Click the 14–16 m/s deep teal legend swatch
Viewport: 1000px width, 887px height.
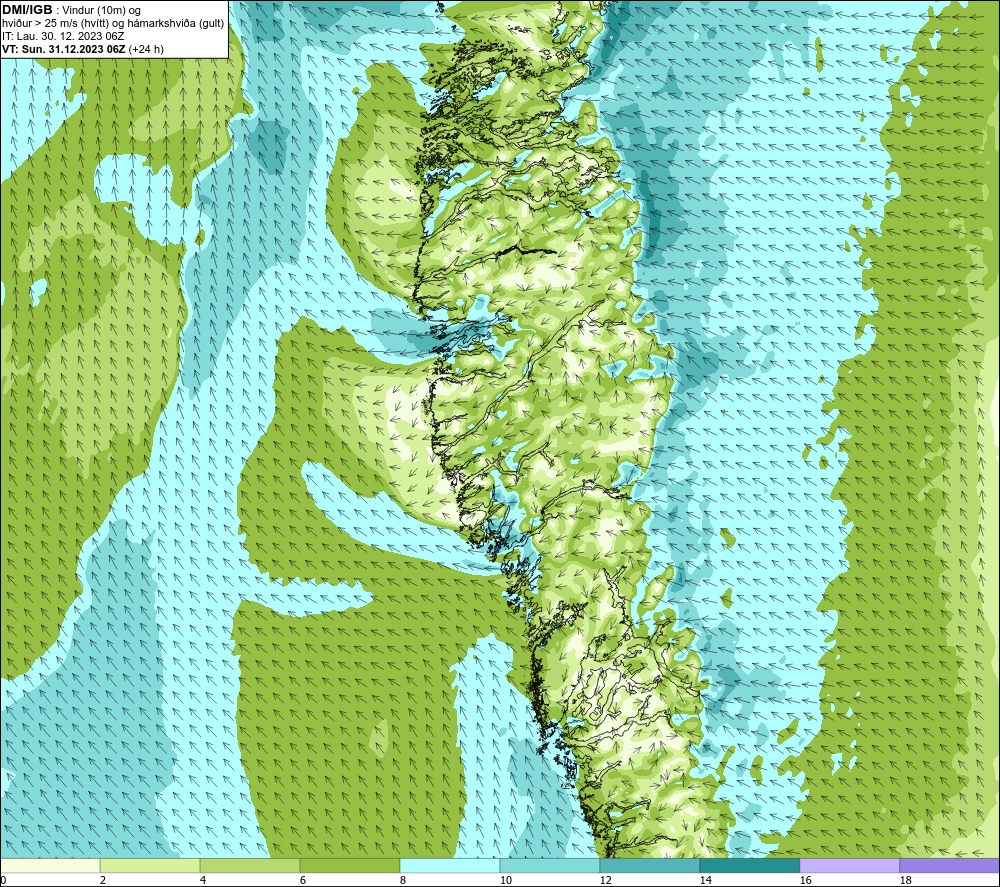(x=749, y=865)
